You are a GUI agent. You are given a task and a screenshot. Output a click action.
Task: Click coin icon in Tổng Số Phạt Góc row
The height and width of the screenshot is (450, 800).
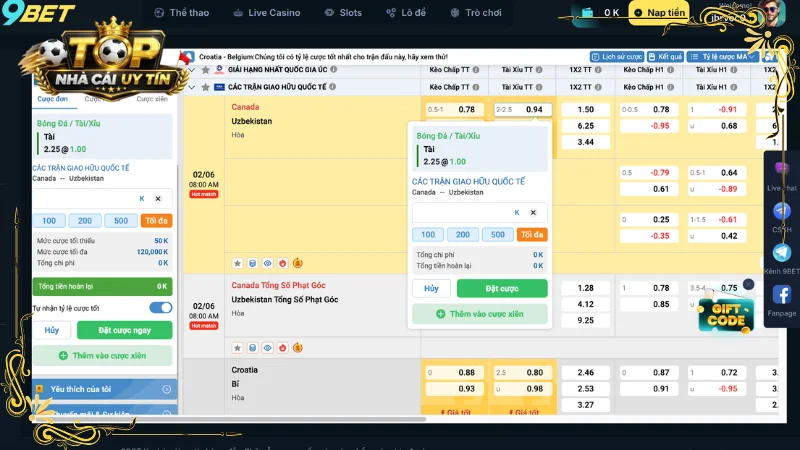[298, 348]
